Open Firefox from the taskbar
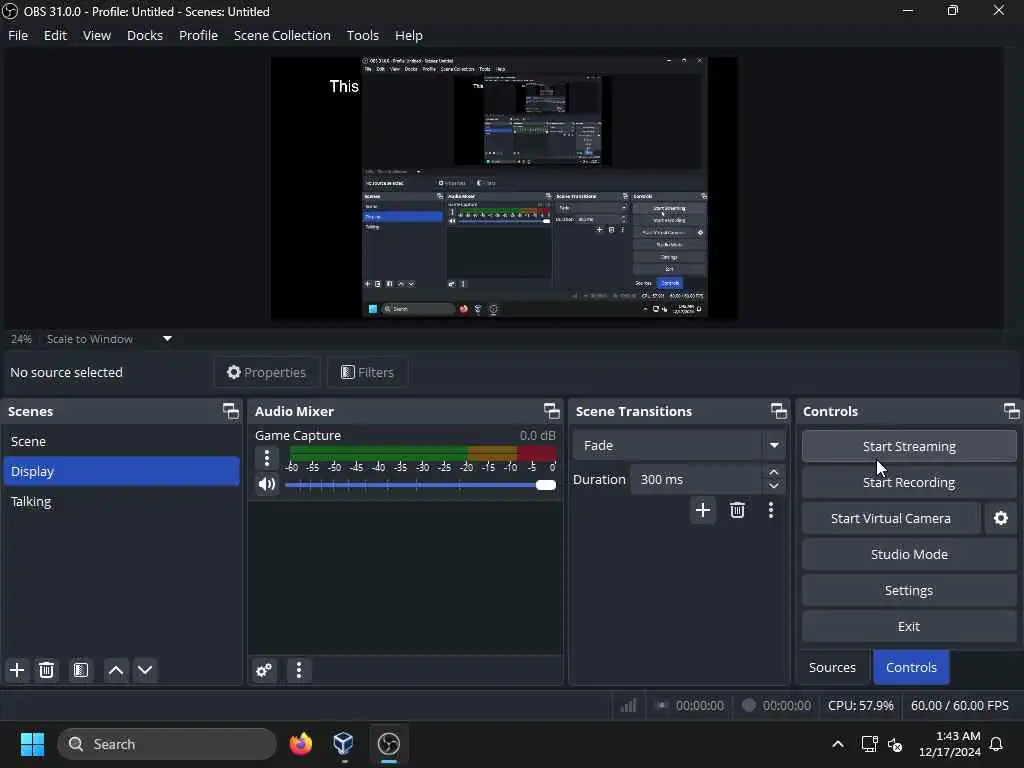 tap(301, 744)
